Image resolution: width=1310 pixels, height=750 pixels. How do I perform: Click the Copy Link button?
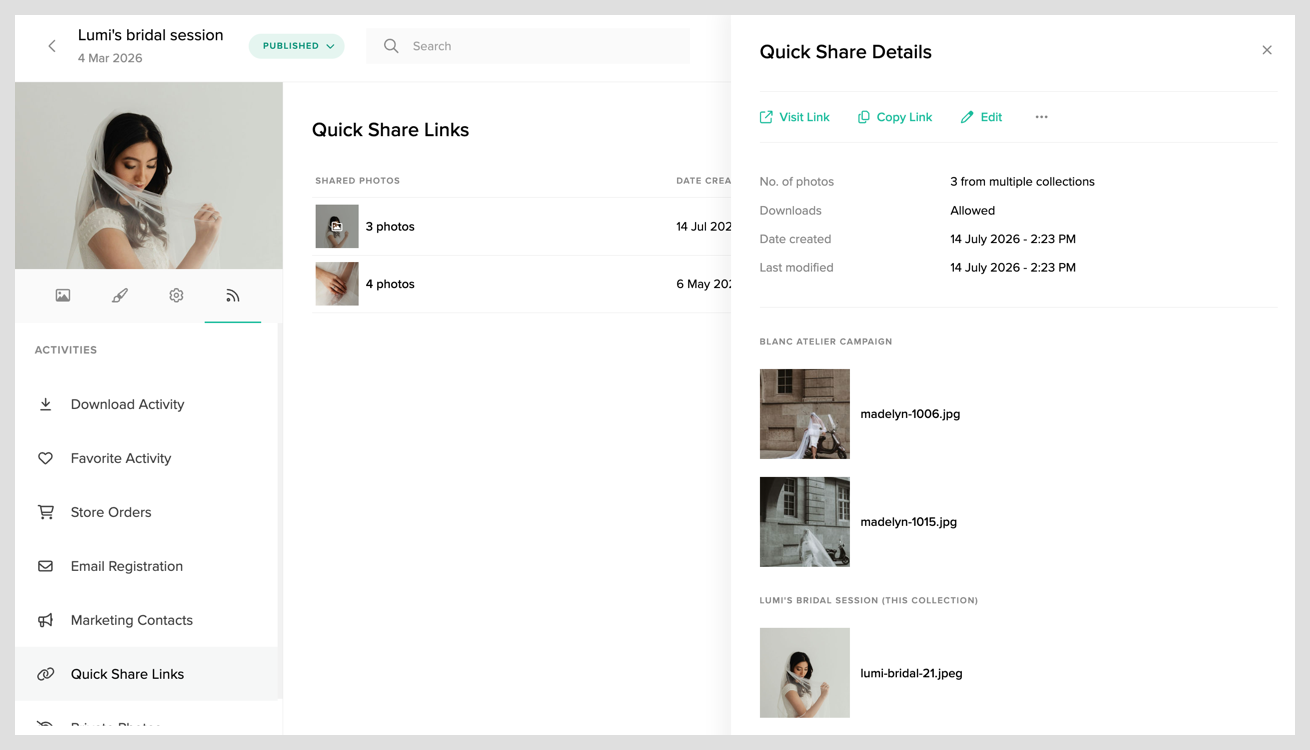895,117
